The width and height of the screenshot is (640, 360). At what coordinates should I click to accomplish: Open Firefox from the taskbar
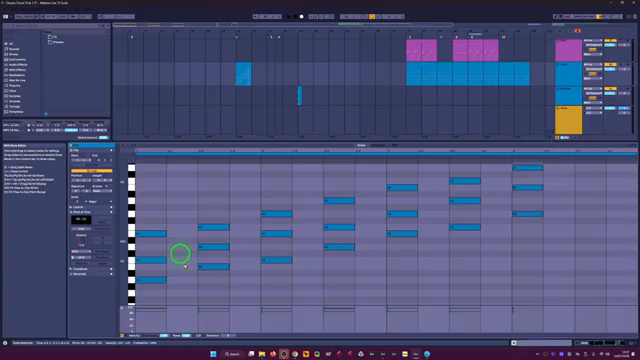[x=273, y=354]
